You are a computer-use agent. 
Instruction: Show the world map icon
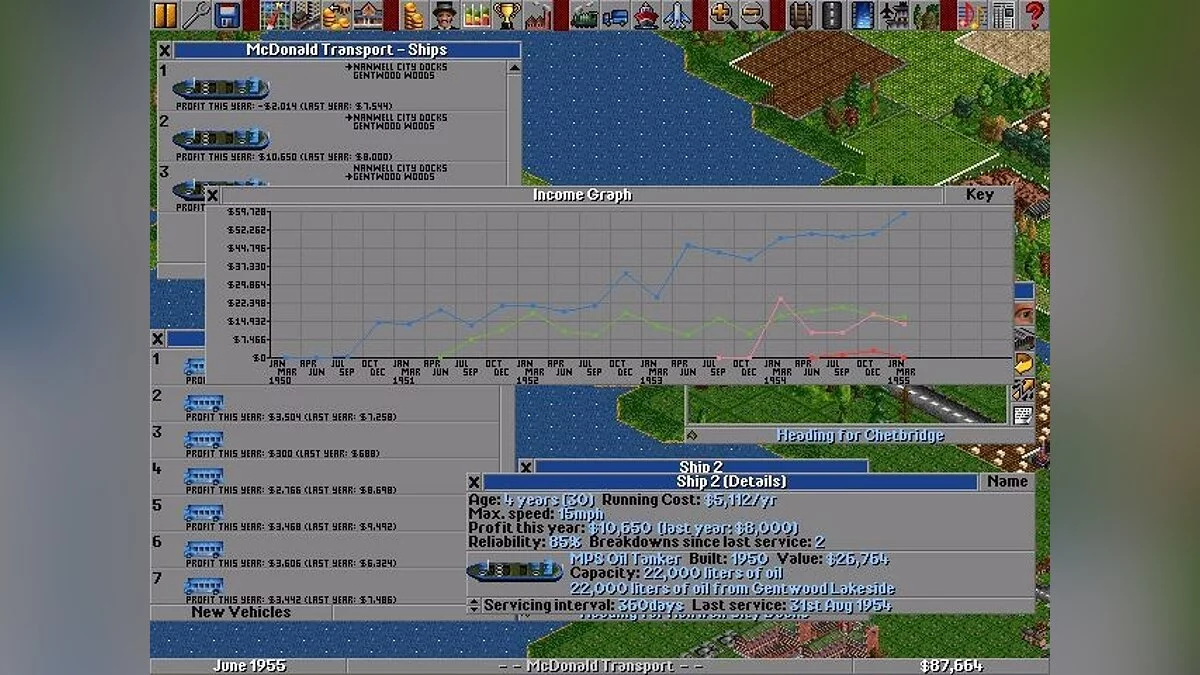[x=276, y=15]
